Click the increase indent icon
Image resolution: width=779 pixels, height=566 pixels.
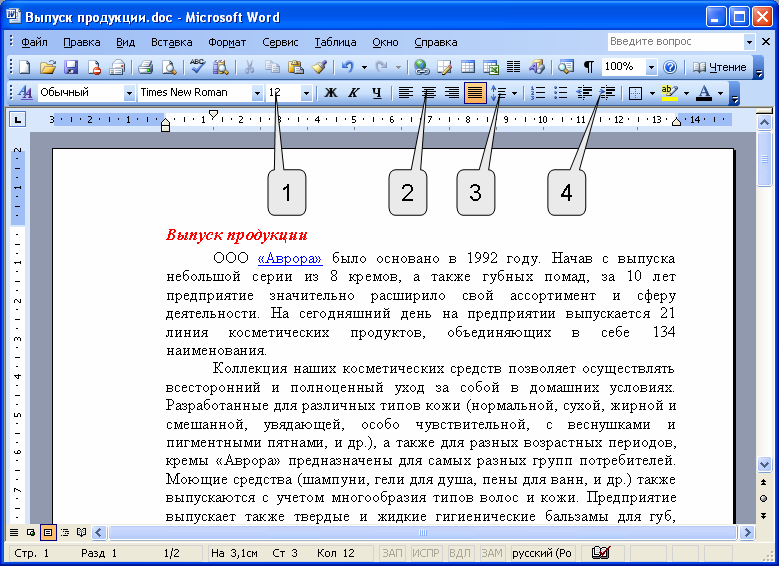pyautogui.click(x=607, y=93)
